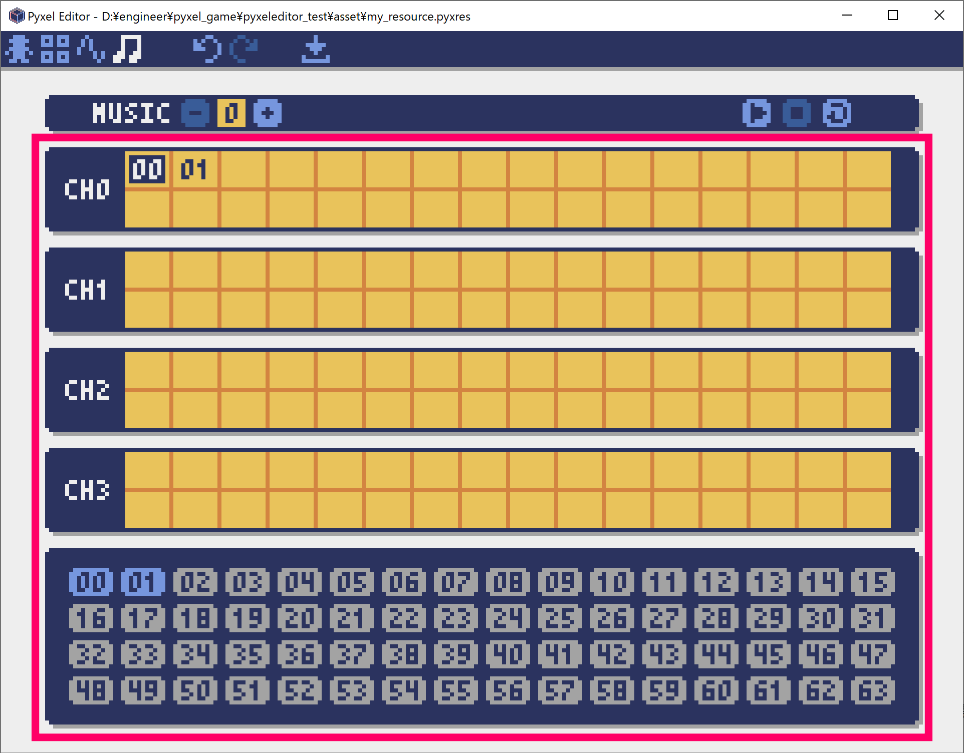This screenshot has width=964, height=753.
Task: Pick sound 03 from the sound picker
Action: [248, 582]
